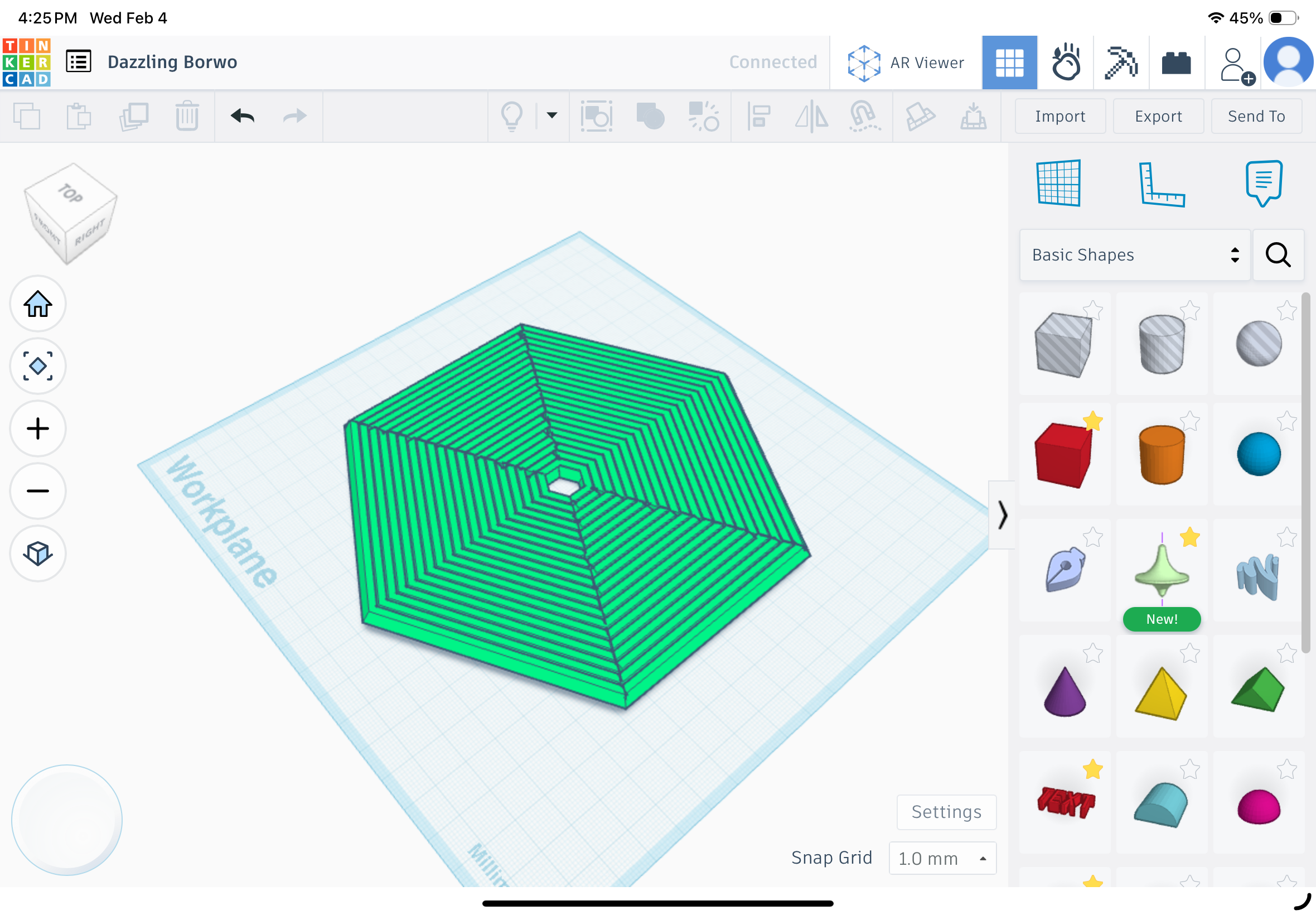
Task: Click Home view button
Action: point(38,304)
